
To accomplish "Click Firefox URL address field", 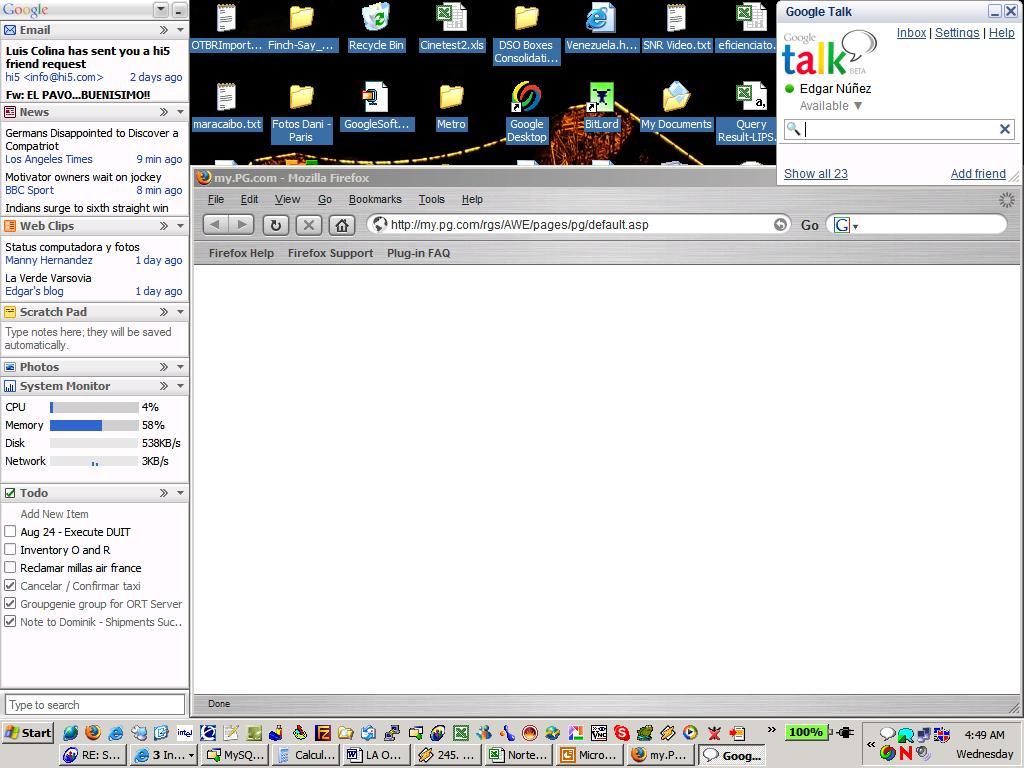I will [x=578, y=225].
